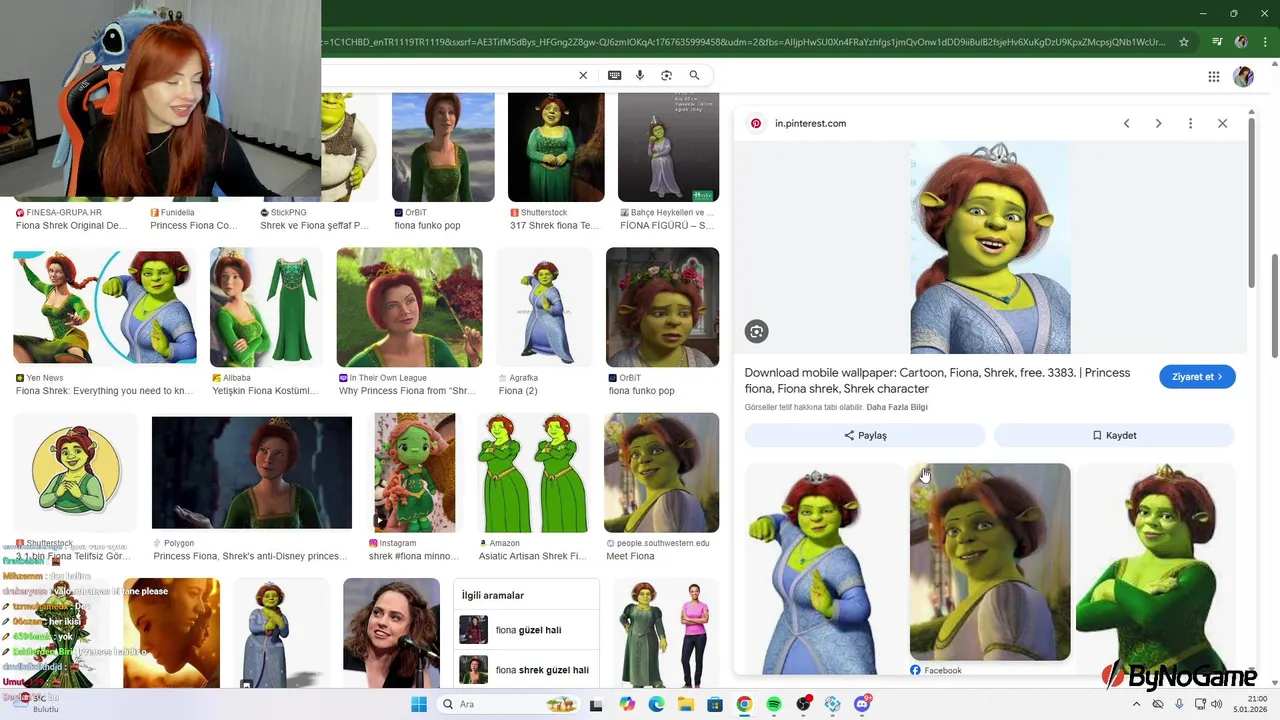Go to previous image in preview panel
Screen dimensions: 1280x720
[1126, 123]
